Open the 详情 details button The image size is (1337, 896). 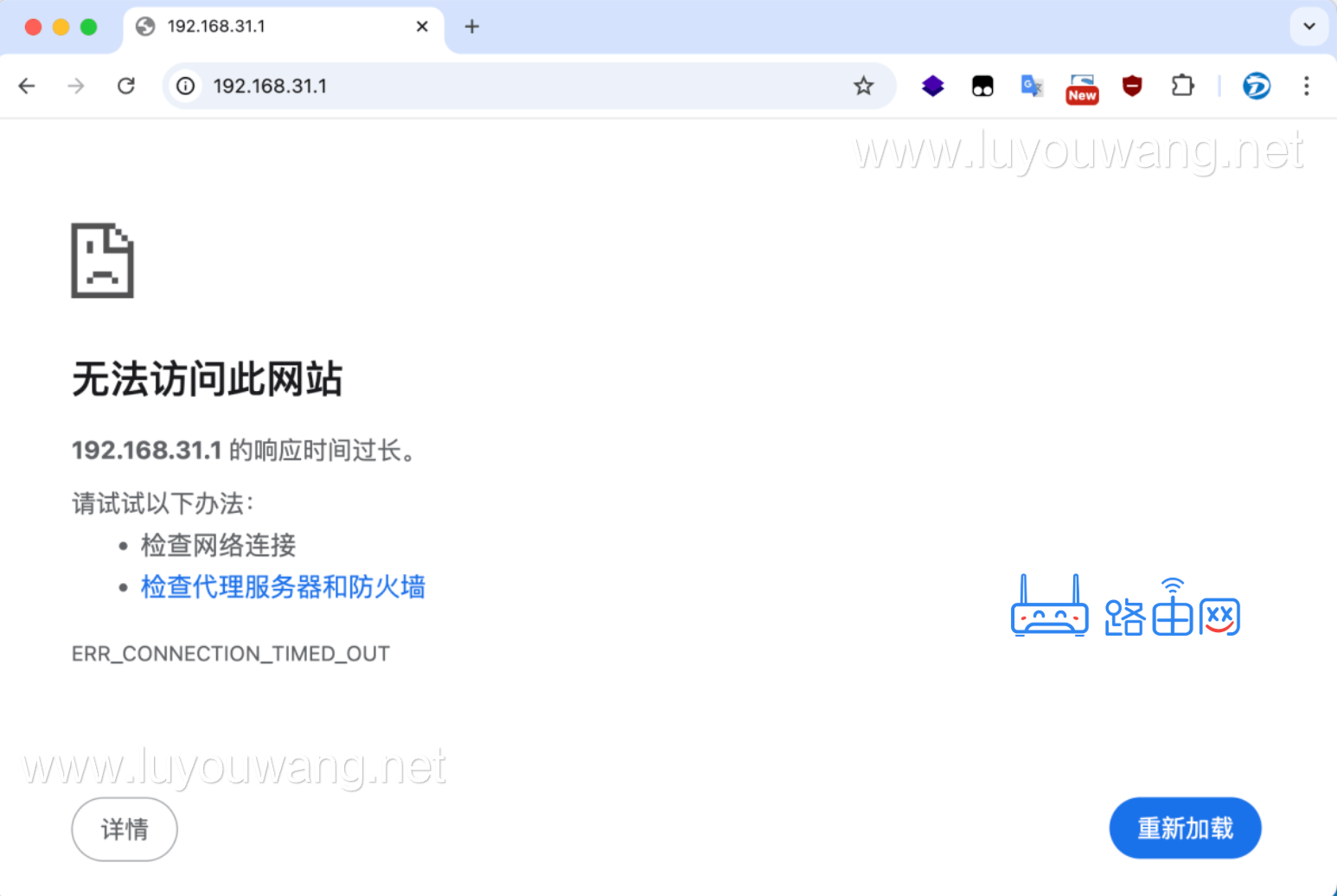click(x=124, y=829)
